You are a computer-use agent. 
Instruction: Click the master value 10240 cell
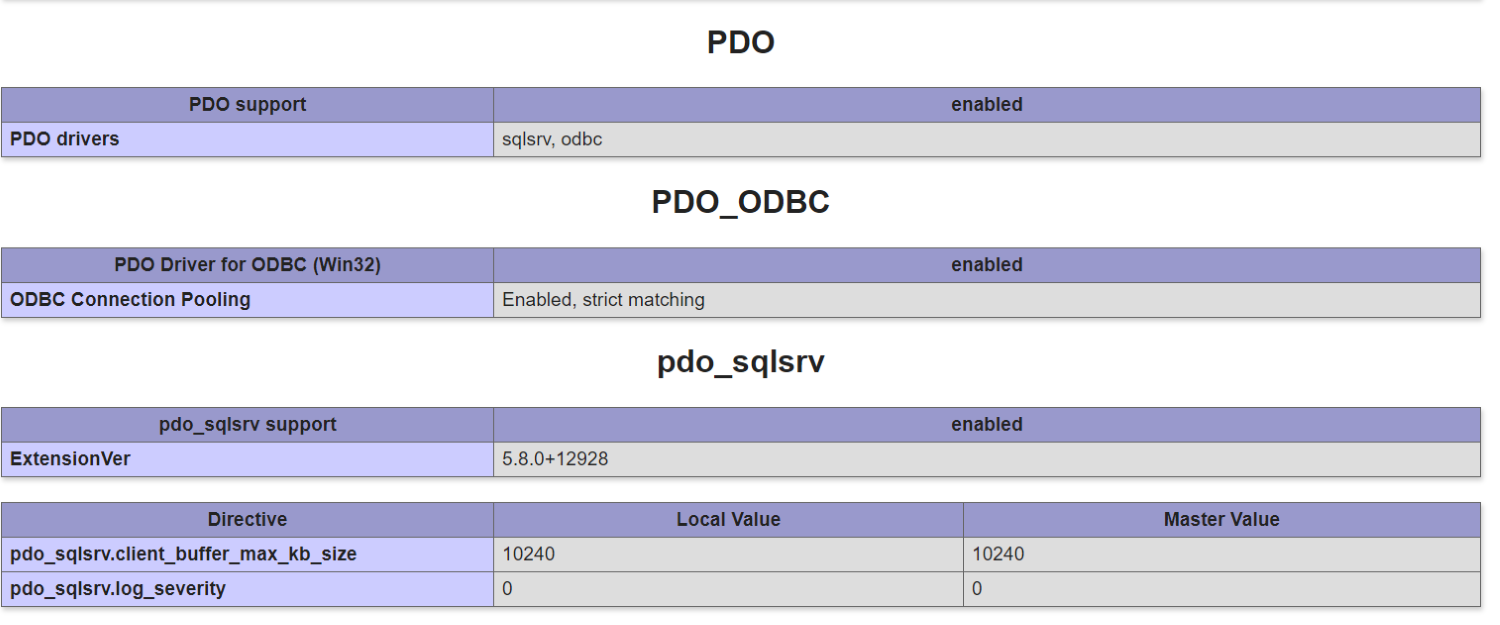pos(998,555)
